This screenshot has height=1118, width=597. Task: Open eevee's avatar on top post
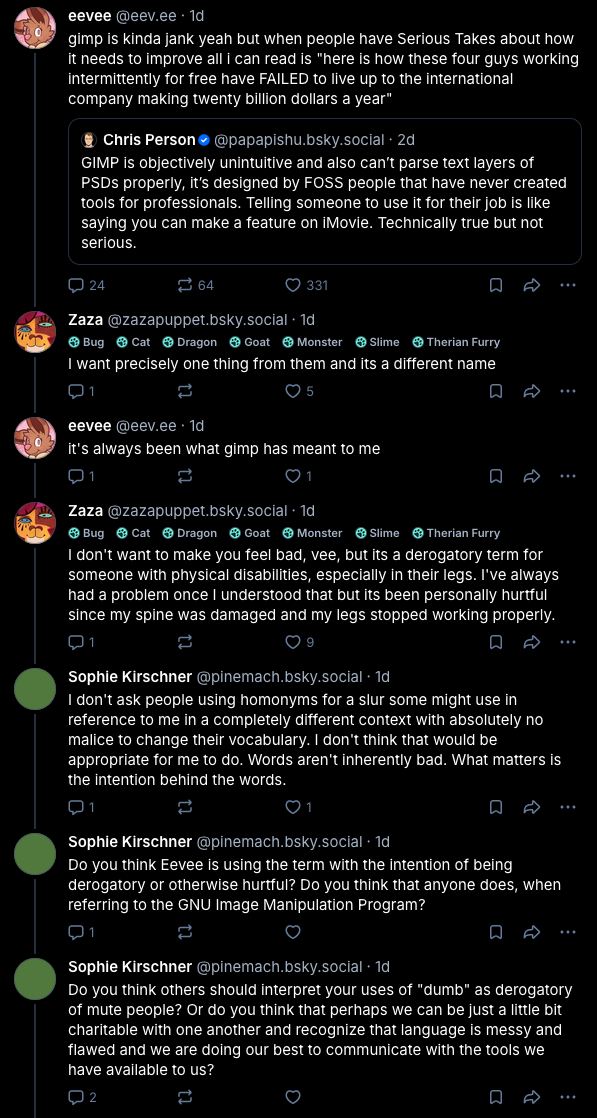point(35,28)
